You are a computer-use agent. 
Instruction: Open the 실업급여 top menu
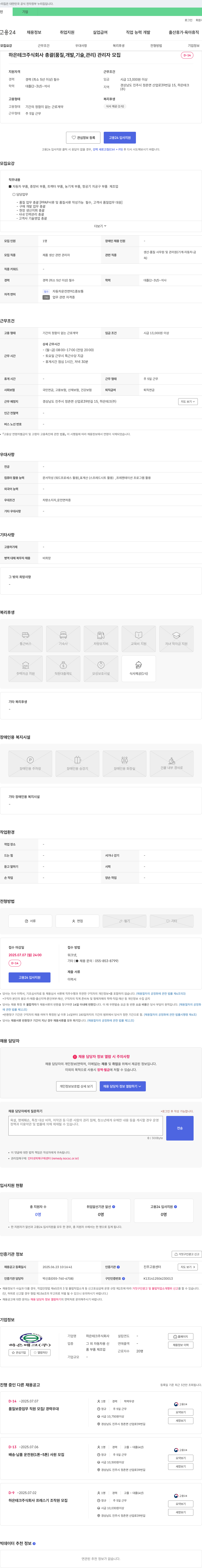click(100, 32)
